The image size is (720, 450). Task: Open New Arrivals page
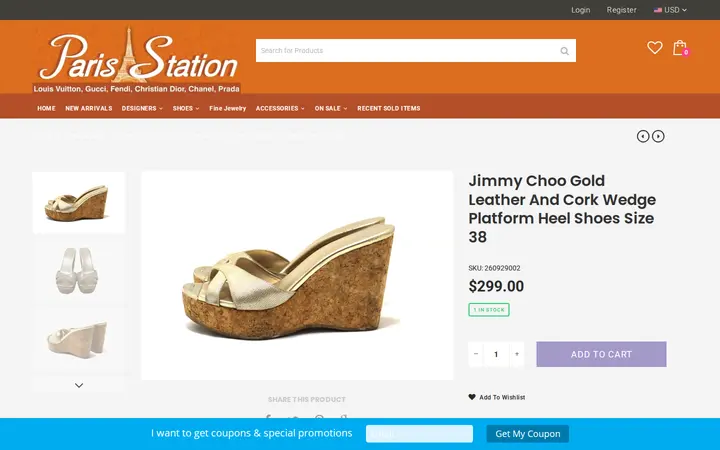pos(89,108)
